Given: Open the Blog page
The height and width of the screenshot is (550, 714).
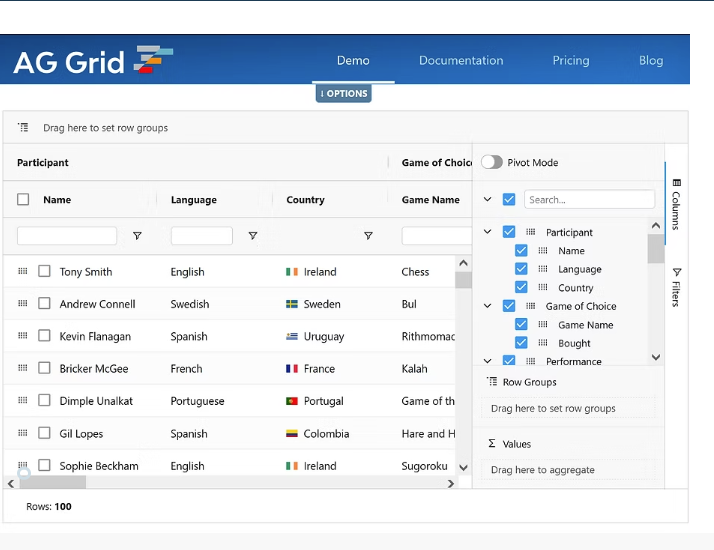Looking at the screenshot, I should click(x=651, y=61).
